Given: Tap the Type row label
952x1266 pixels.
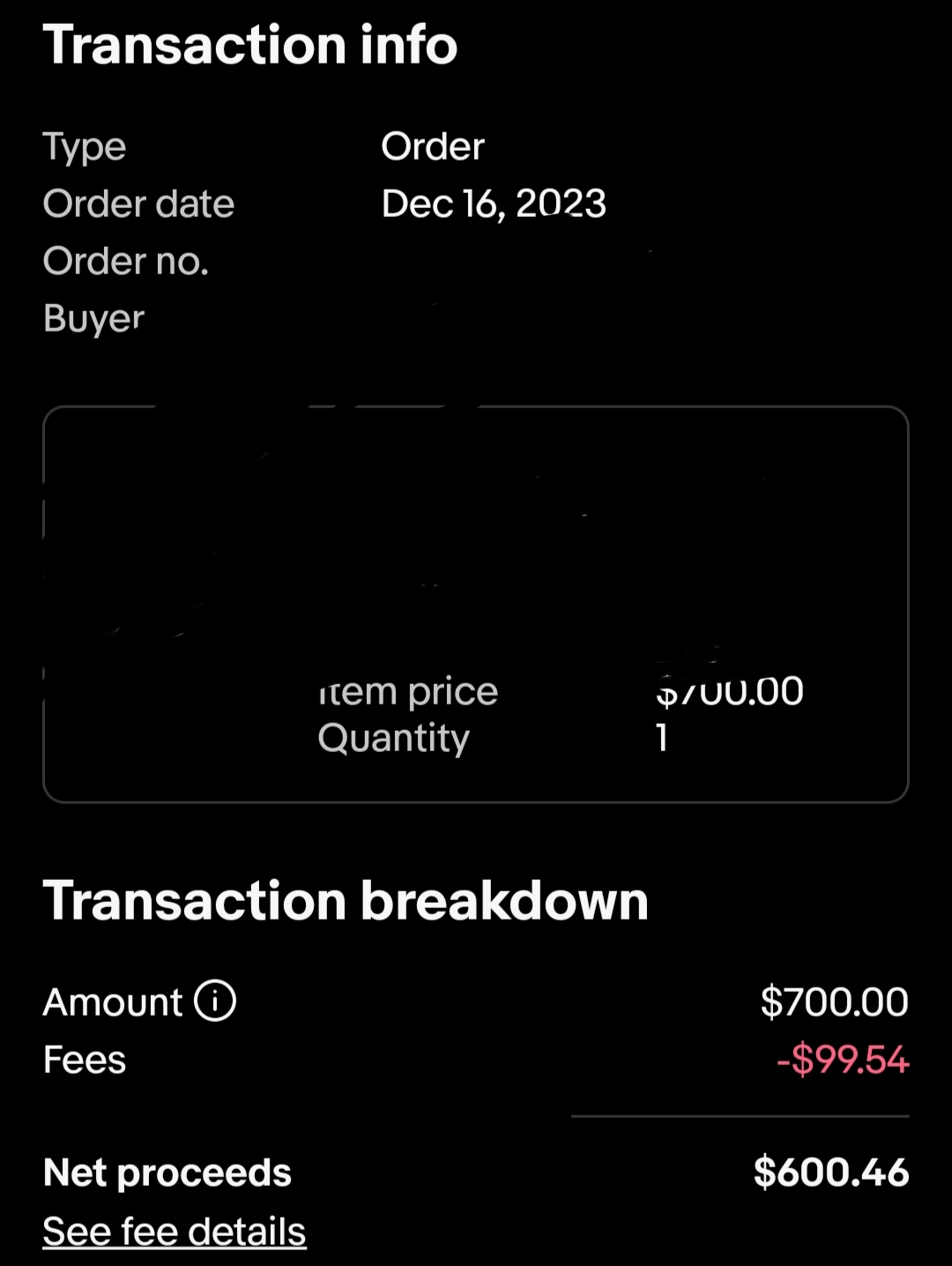Looking at the screenshot, I should [x=85, y=147].
